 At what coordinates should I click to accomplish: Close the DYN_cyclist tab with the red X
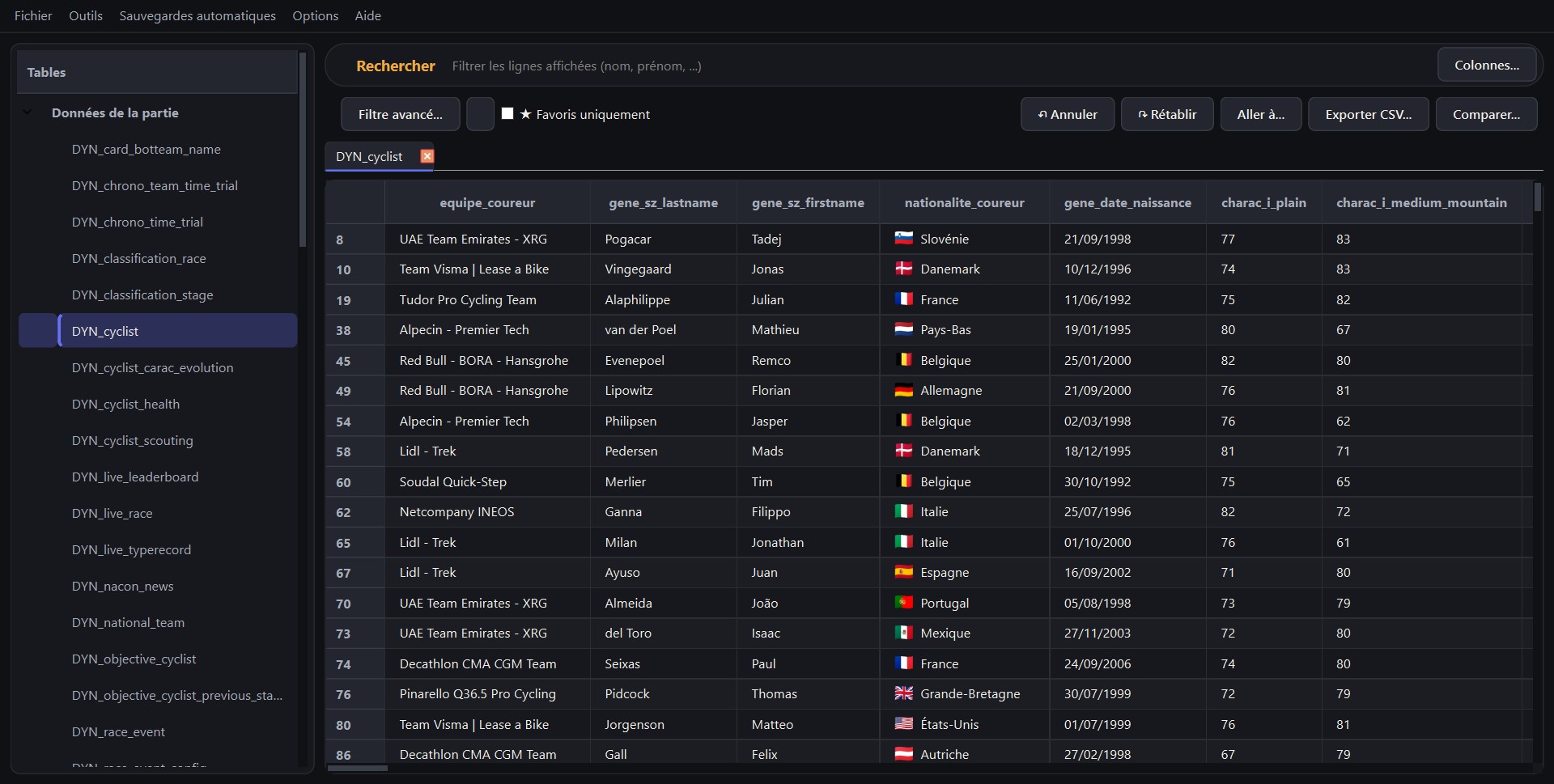click(427, 156)
